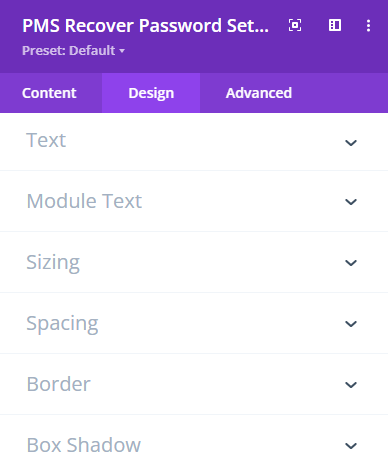Click the Spacing section heading

(62, 324)
